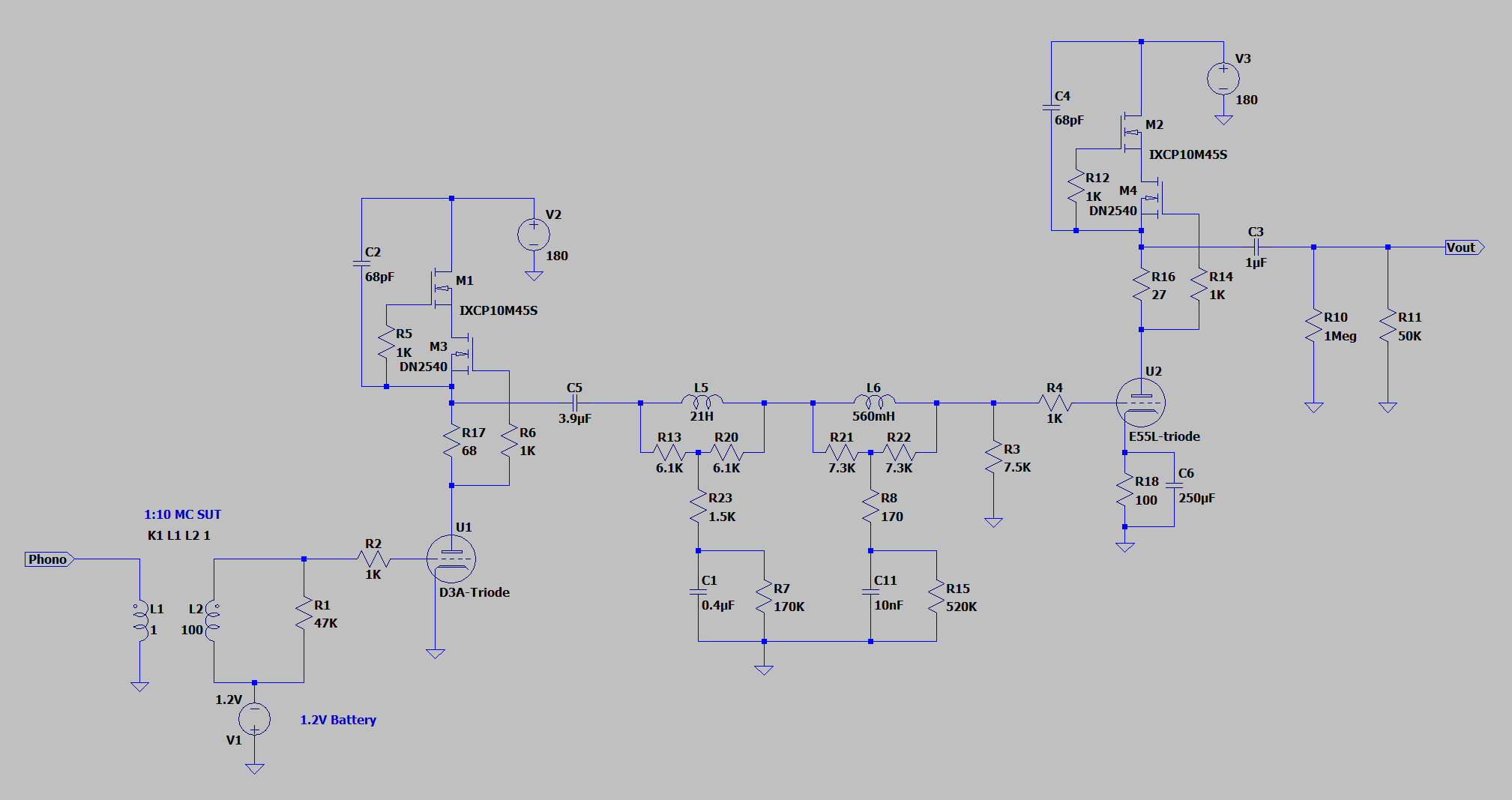This screenshot has height=800, width=1512.
Task: Select the R5 1K resistor symbol
Action: coord(386,342)
